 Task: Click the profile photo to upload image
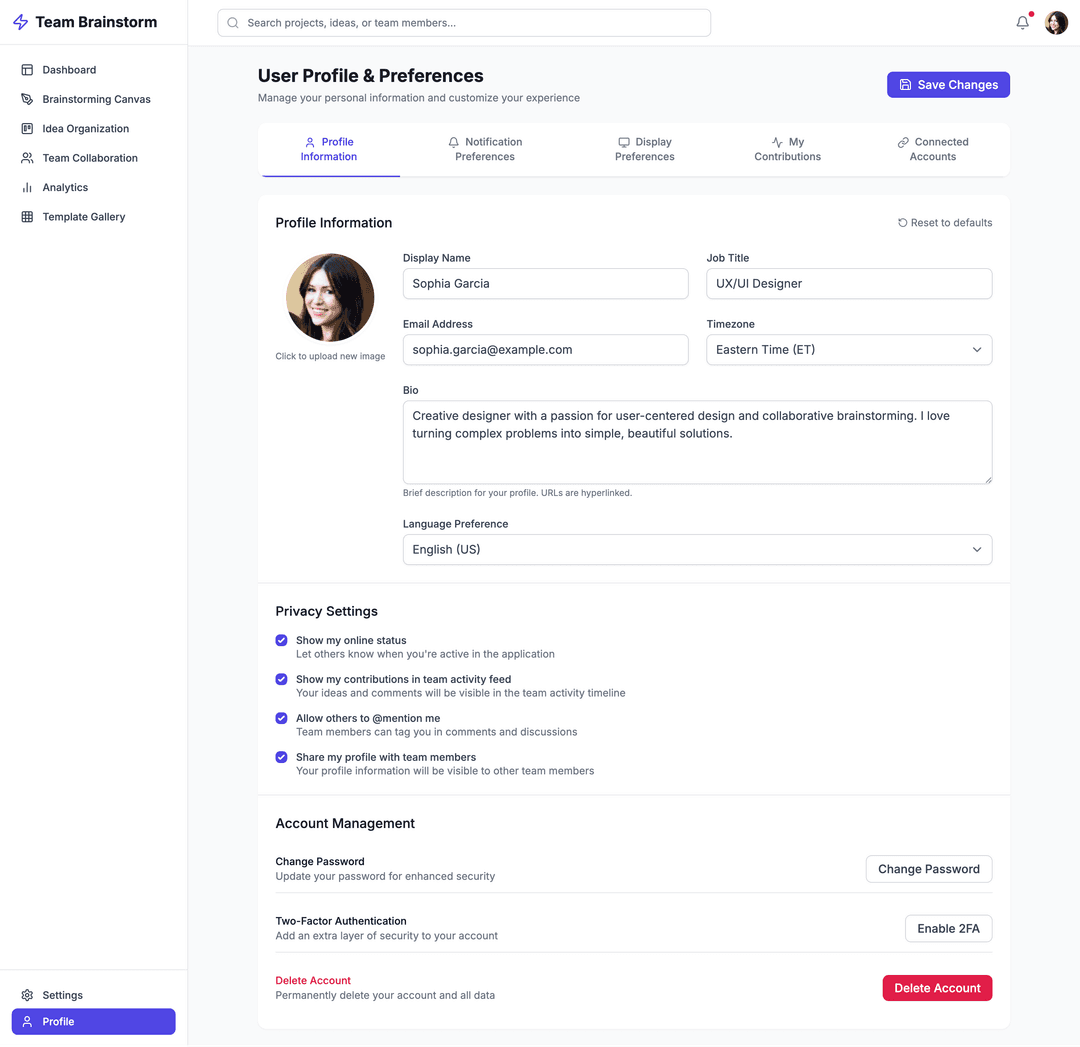click(x=330, y=298)
